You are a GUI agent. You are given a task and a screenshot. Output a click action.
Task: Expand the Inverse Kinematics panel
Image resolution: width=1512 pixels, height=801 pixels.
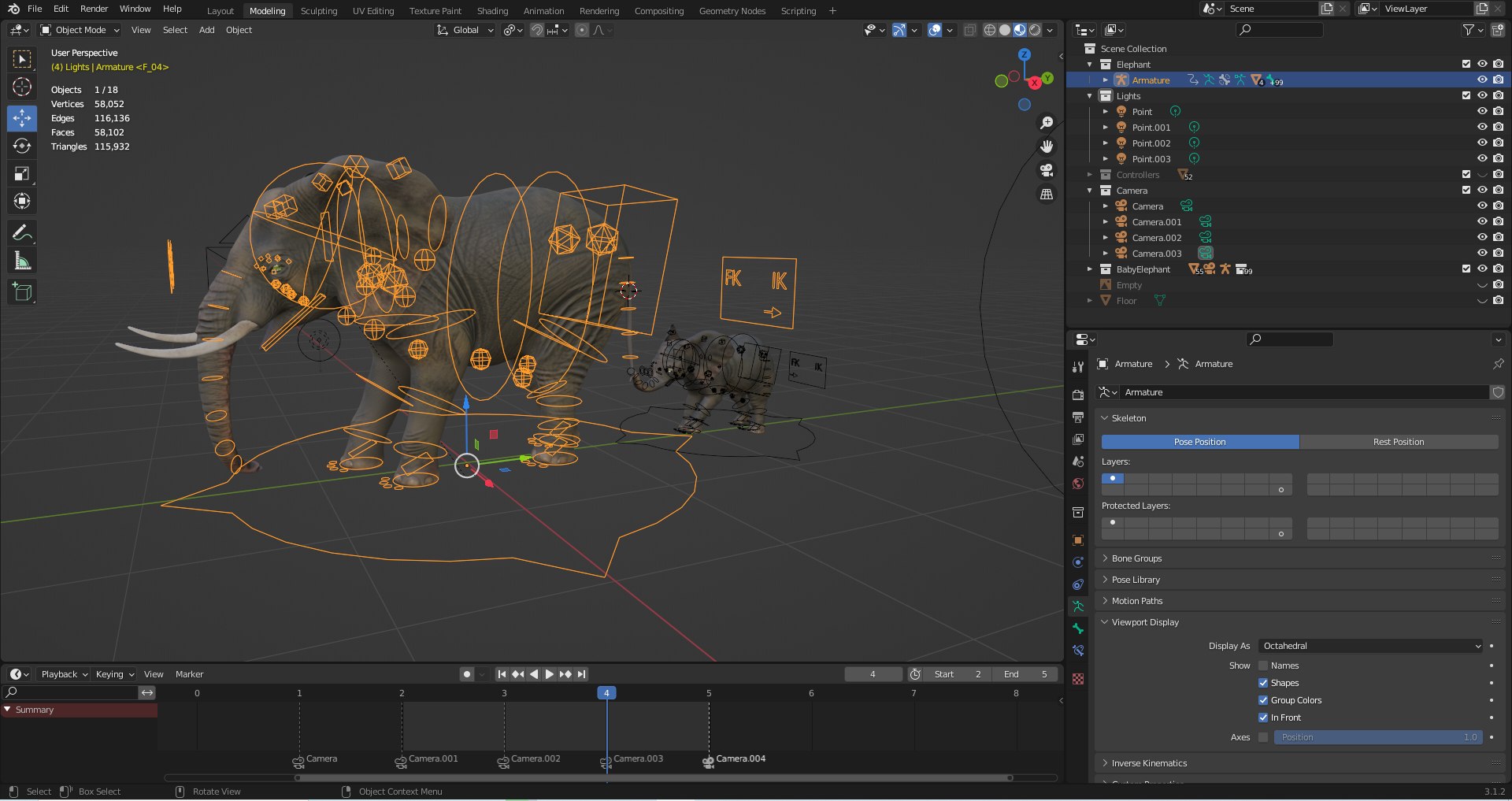[x=1149, y=763]
